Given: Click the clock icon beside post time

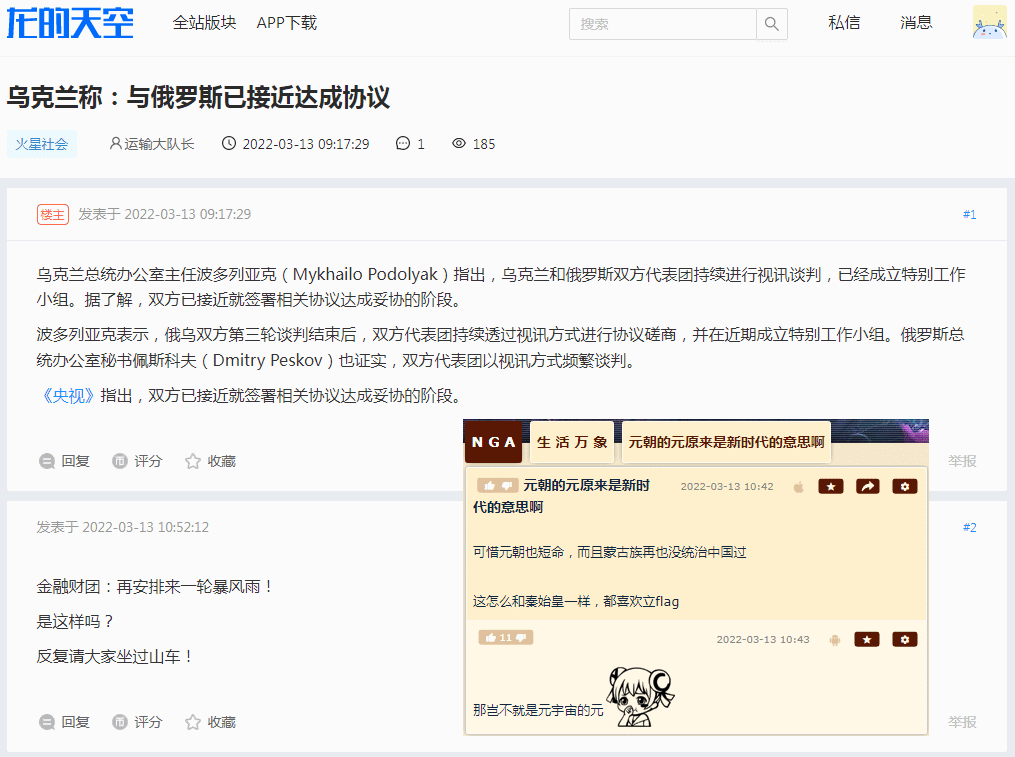Looking at the screenshot, I should (x=229, y=143).
